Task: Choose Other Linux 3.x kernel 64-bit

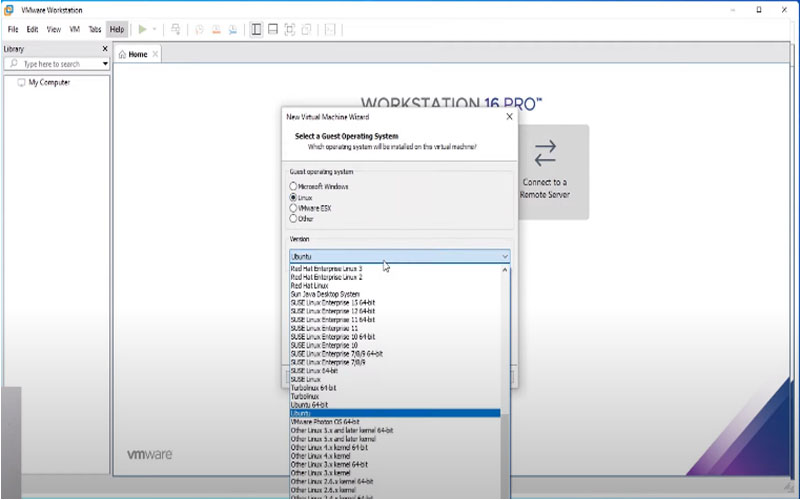Action: 395,464
